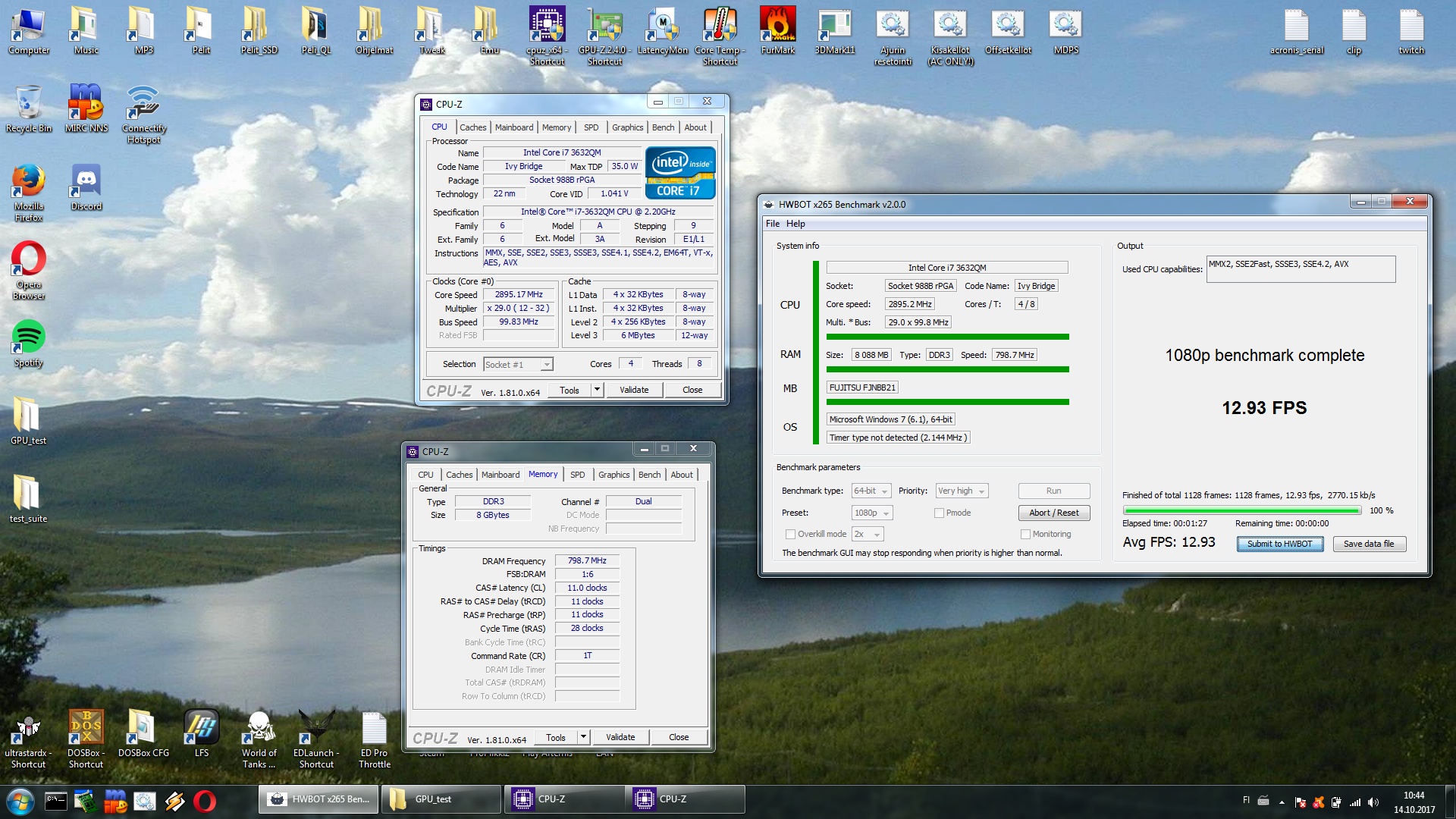The height and width of the screenshot is (819, 1456).
Task: Open the Discord desktop icon
Action: [x=86, y=187]
